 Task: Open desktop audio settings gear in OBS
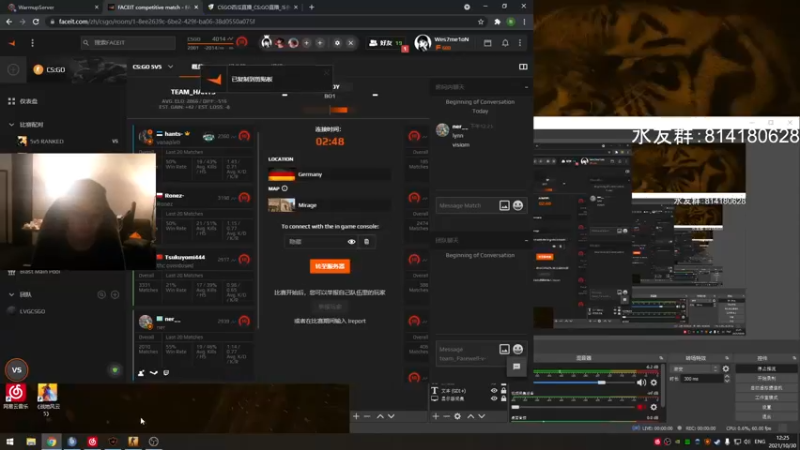click(x=654, y=382)
